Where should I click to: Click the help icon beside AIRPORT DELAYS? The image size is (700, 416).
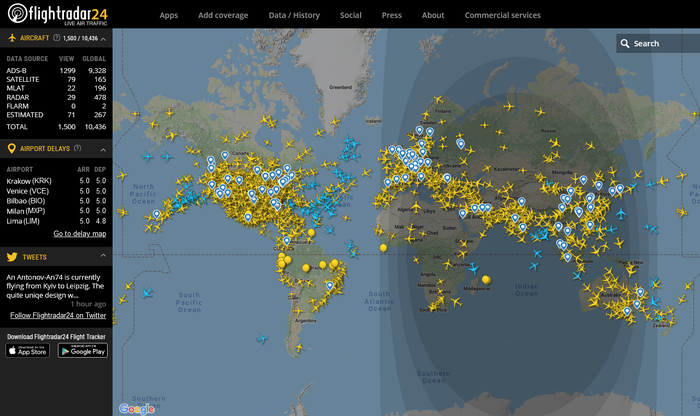click(77, 148)
